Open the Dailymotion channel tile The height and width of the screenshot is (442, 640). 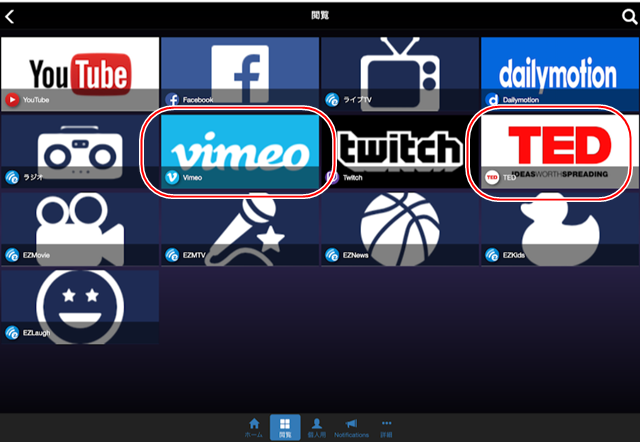click(x=560, y=74)
